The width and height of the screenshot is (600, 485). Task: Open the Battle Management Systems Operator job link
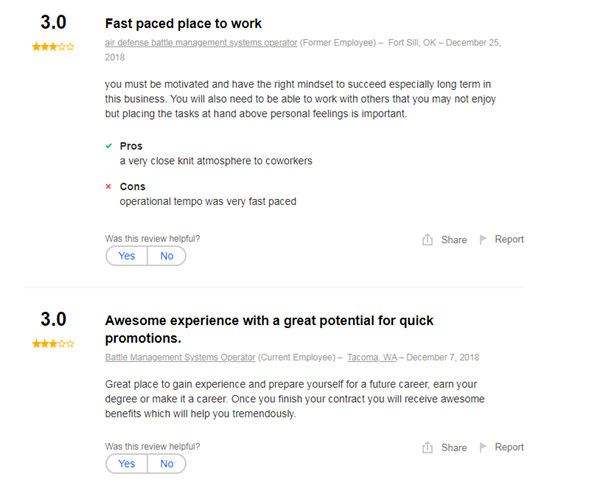180,357
